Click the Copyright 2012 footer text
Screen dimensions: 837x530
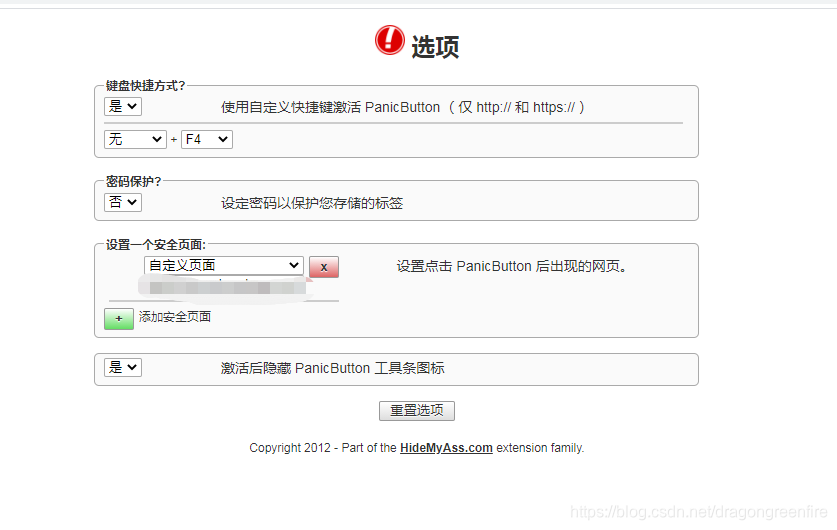pyautogui.click(x=417, y=448)
